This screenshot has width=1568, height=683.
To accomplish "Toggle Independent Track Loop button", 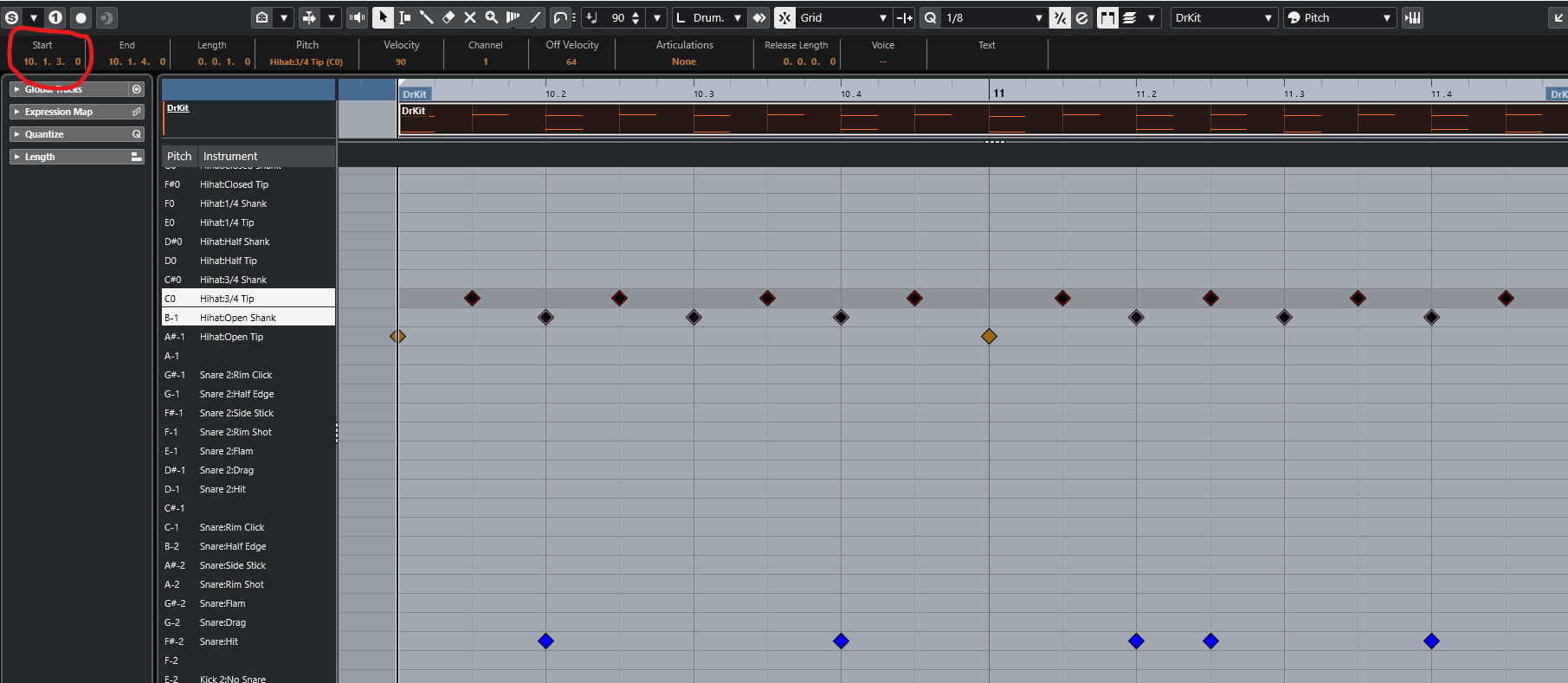I will coord(561,17).
